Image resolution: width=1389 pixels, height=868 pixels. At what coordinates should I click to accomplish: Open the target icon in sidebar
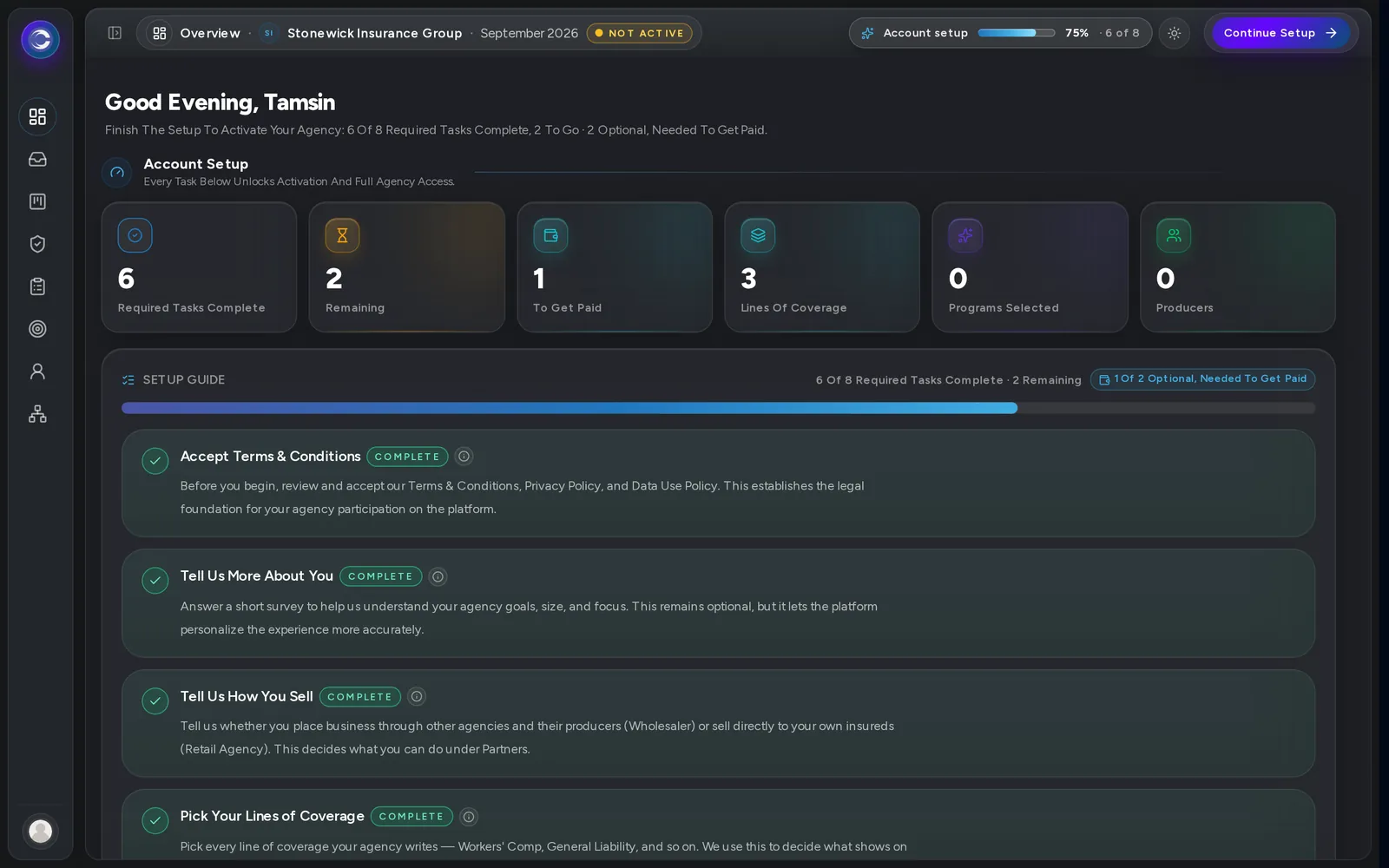click(x=37, y=329)
